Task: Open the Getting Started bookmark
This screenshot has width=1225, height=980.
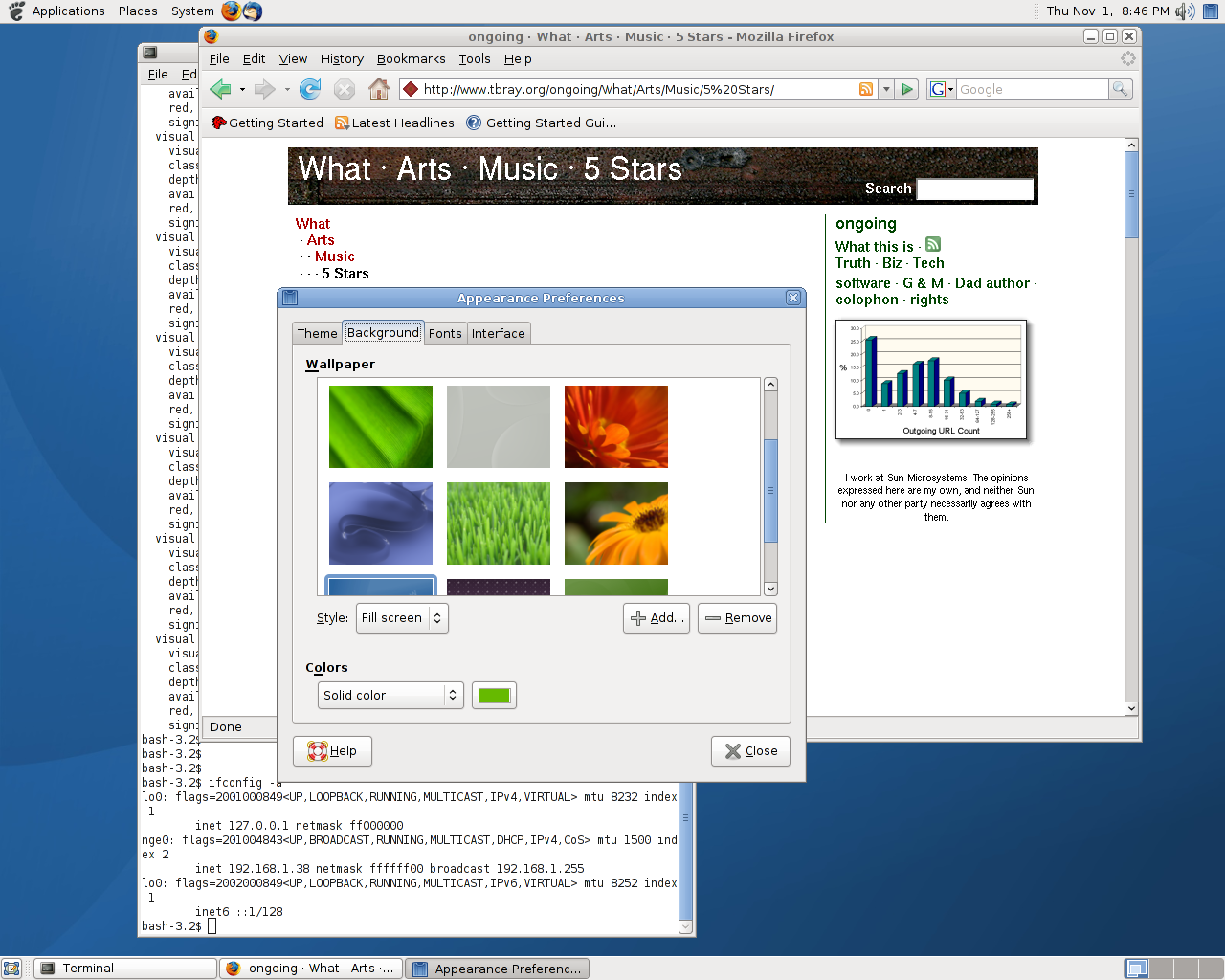Action: 267,122
